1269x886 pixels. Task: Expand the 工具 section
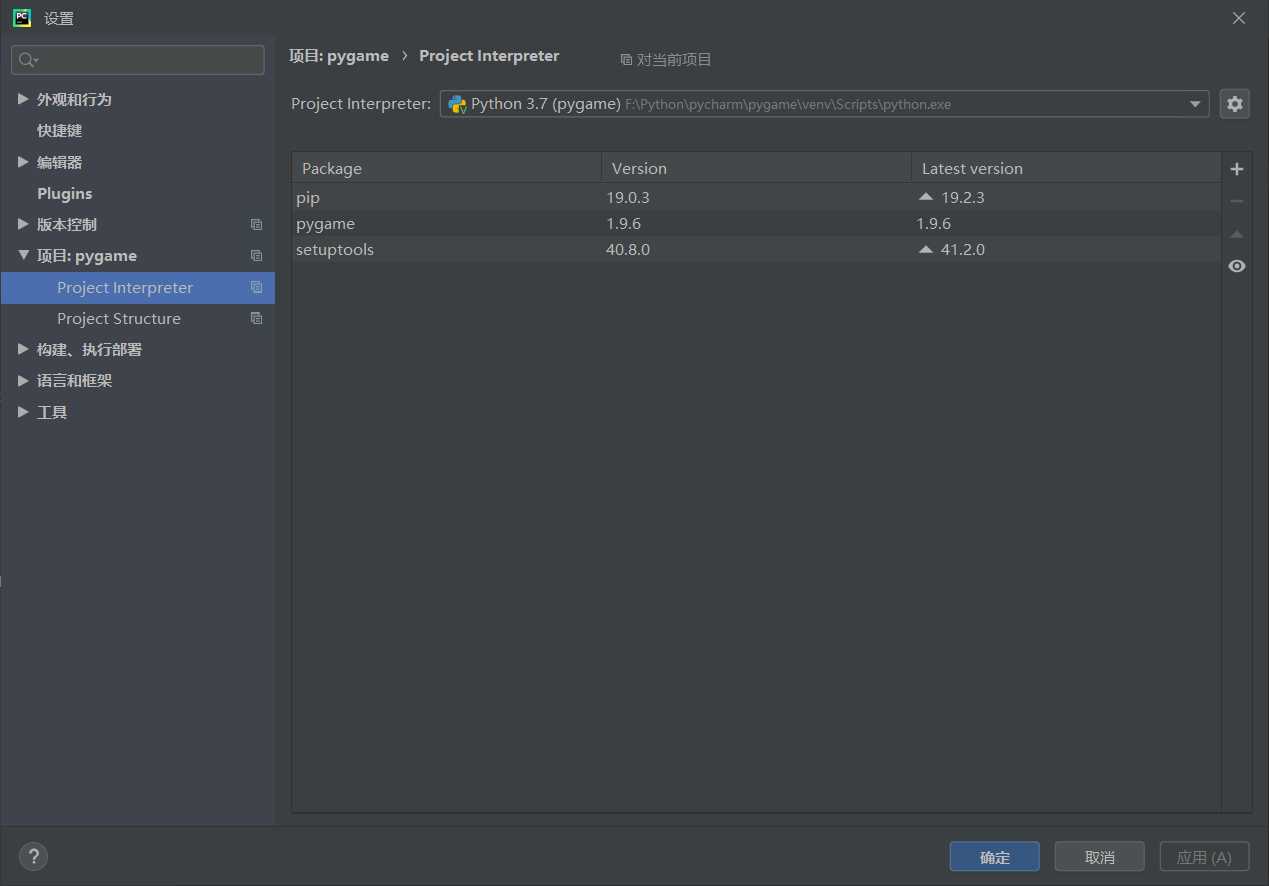(x=23, y=412)
